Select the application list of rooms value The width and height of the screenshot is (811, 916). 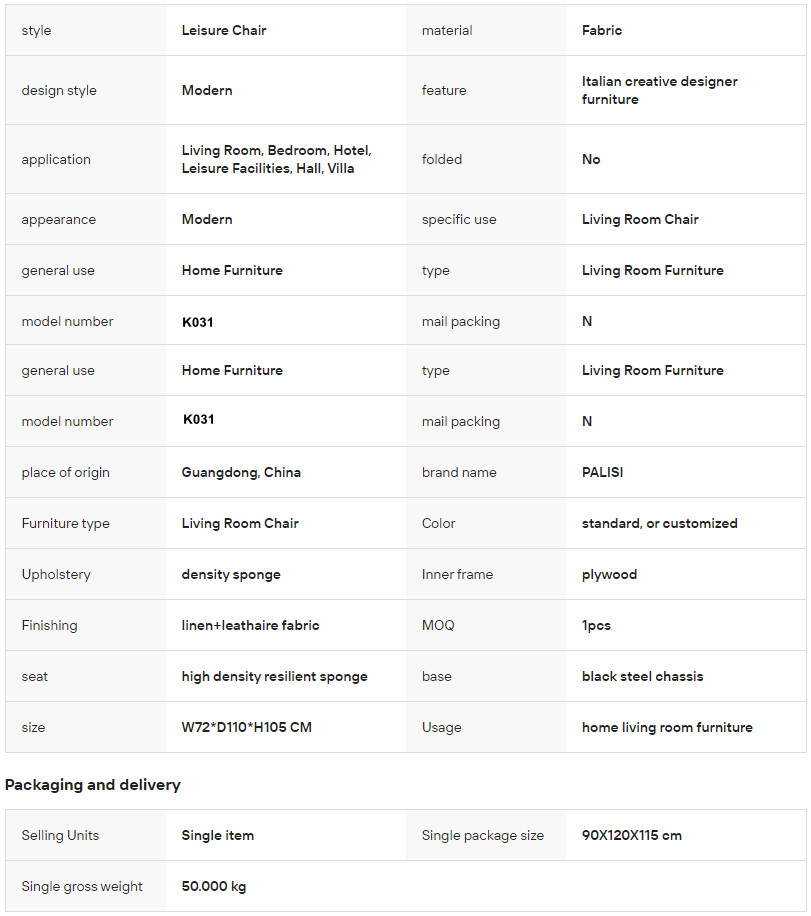tap(276, 159)
